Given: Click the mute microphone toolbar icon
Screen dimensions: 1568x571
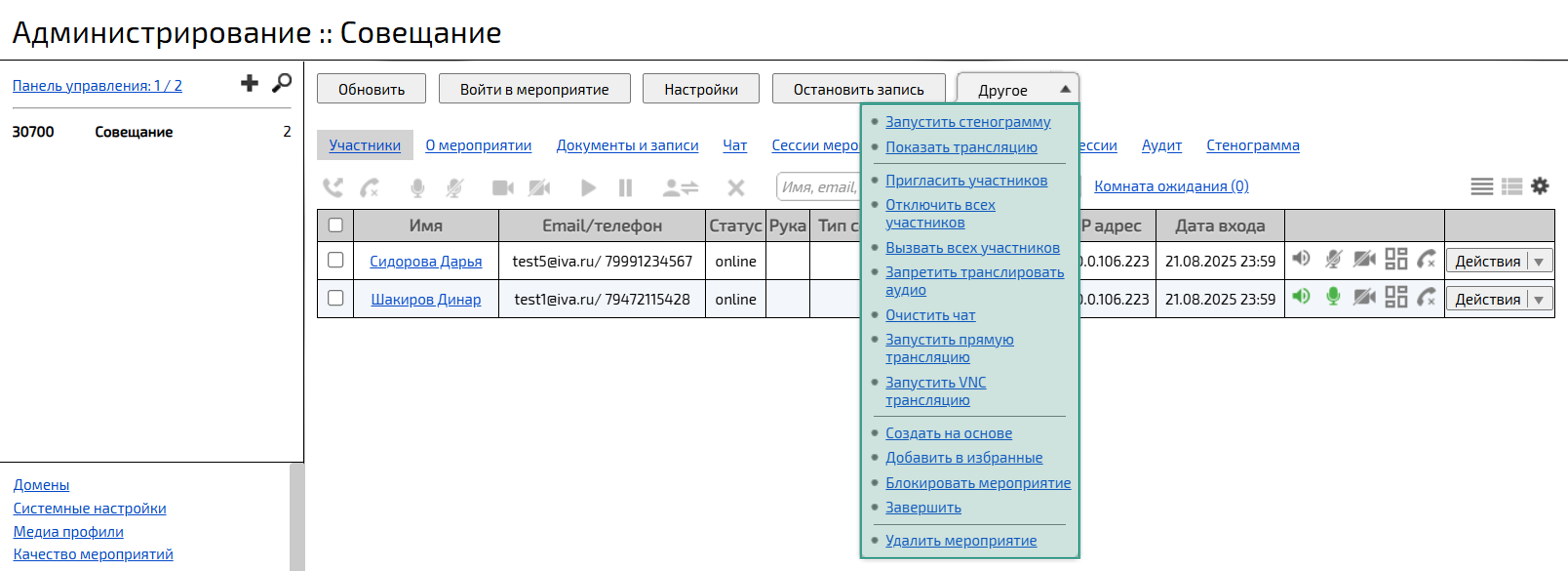Looking at the screenshot, I should pyautogui.click(x=454, y=188).
